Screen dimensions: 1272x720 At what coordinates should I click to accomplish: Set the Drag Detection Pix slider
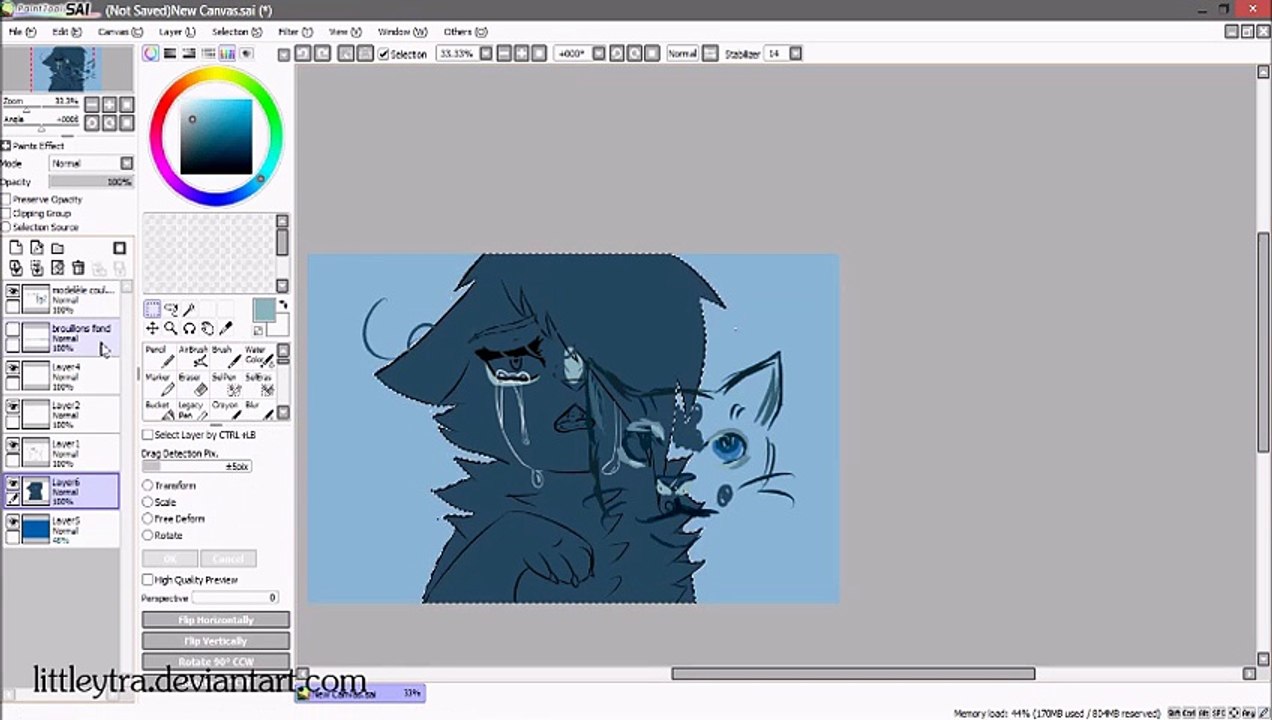coord(196,467)
